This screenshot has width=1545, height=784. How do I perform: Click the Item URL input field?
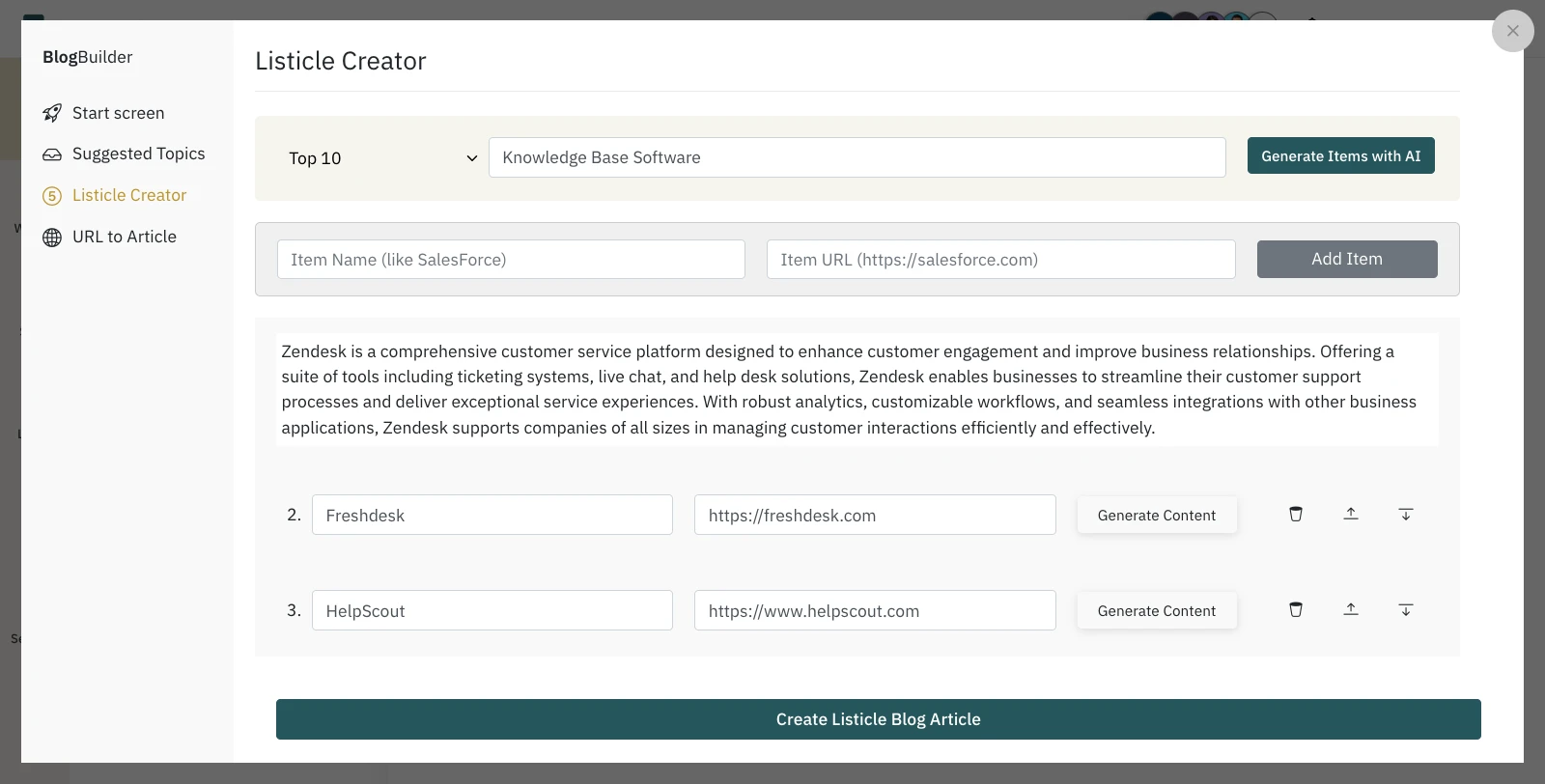click(x=1001, y=259)
